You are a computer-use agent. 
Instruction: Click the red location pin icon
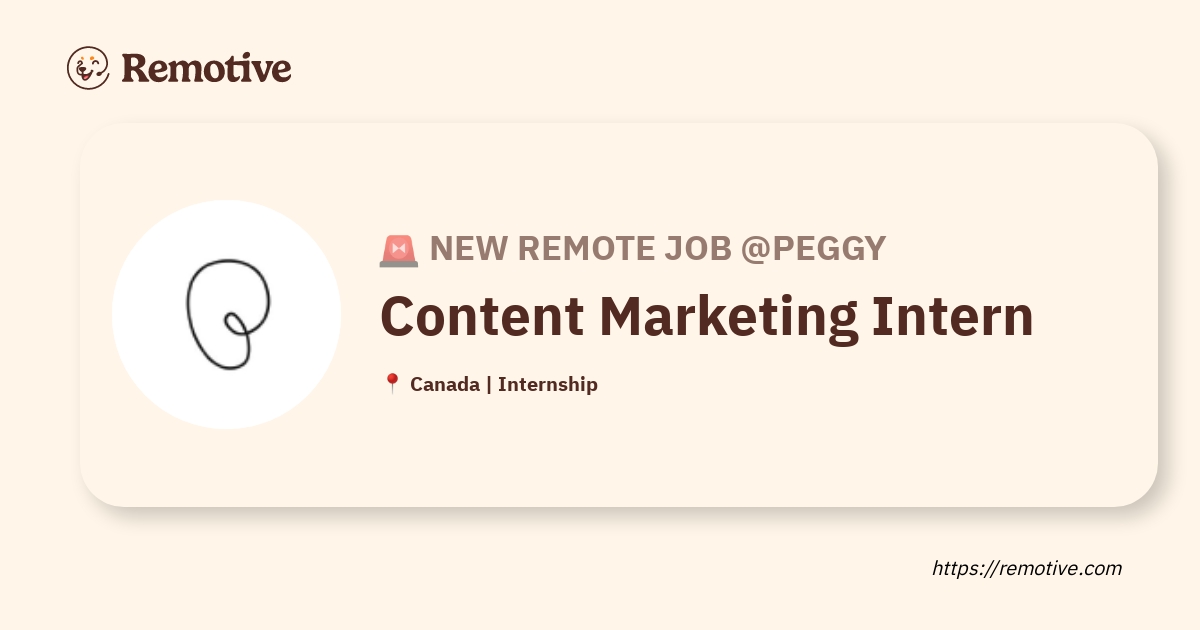392,384
